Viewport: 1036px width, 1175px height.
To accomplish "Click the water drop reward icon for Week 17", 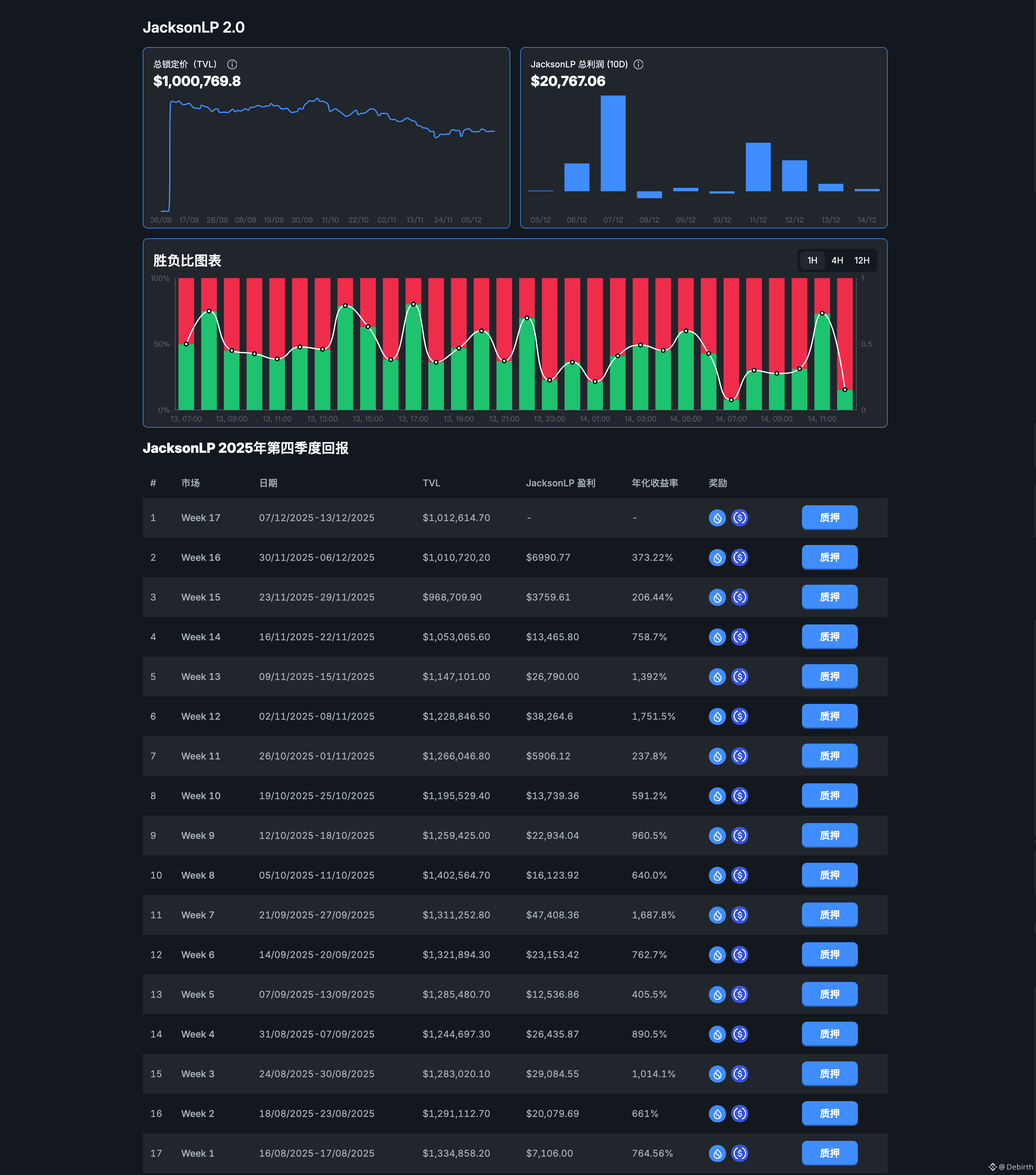I will (717, 518).
